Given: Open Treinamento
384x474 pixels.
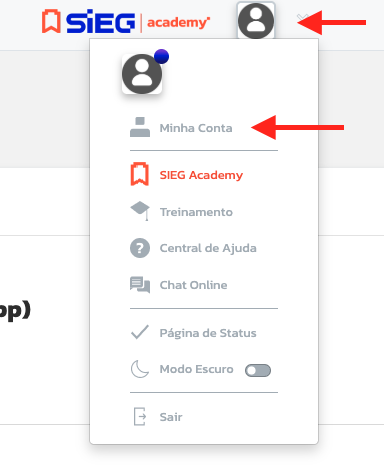Looking at the screenshot, I should point(196,212).
